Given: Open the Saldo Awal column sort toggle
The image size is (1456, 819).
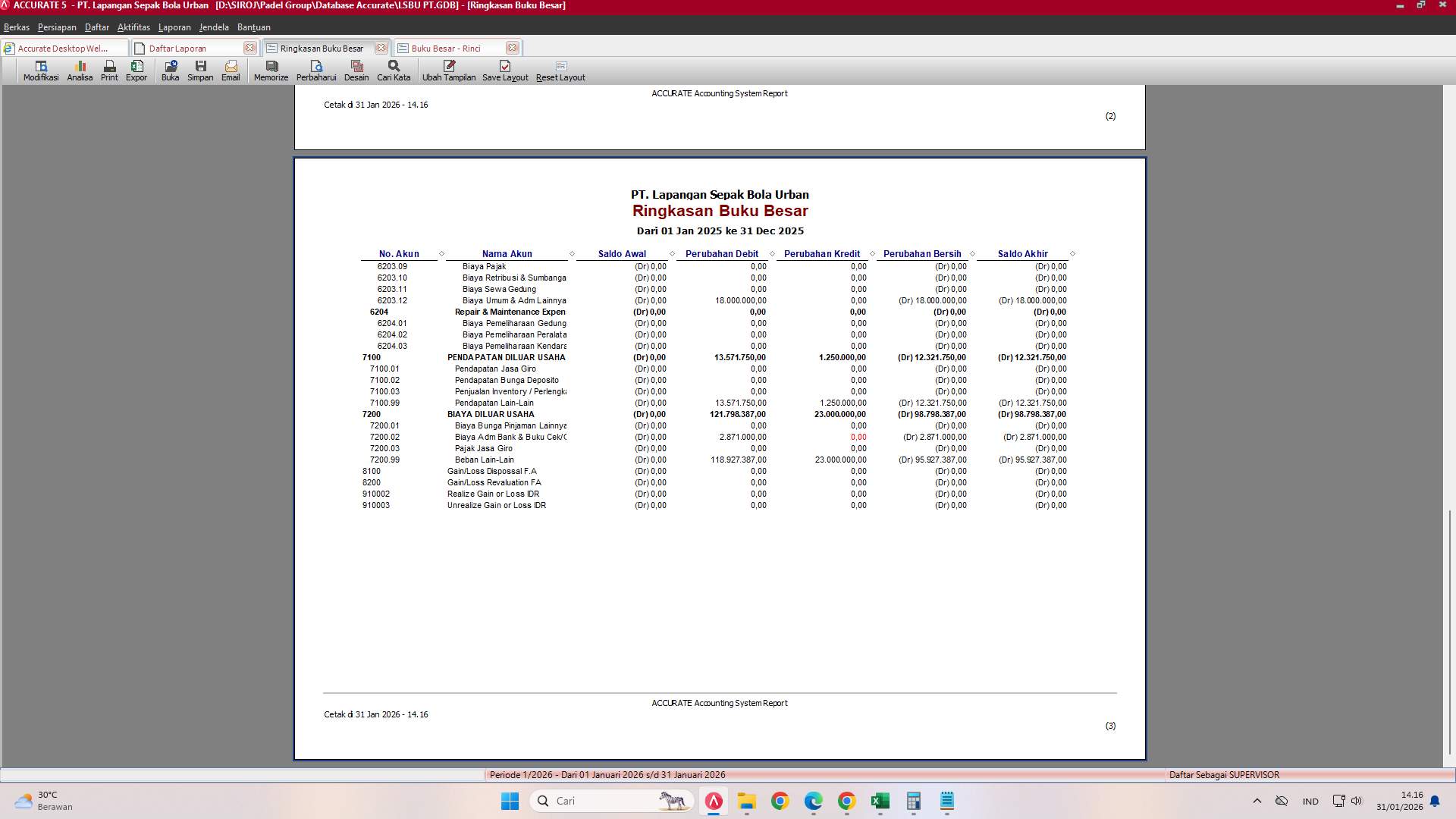Looking at the screenshot, I should pyautogui.click(x=670, y=253).
